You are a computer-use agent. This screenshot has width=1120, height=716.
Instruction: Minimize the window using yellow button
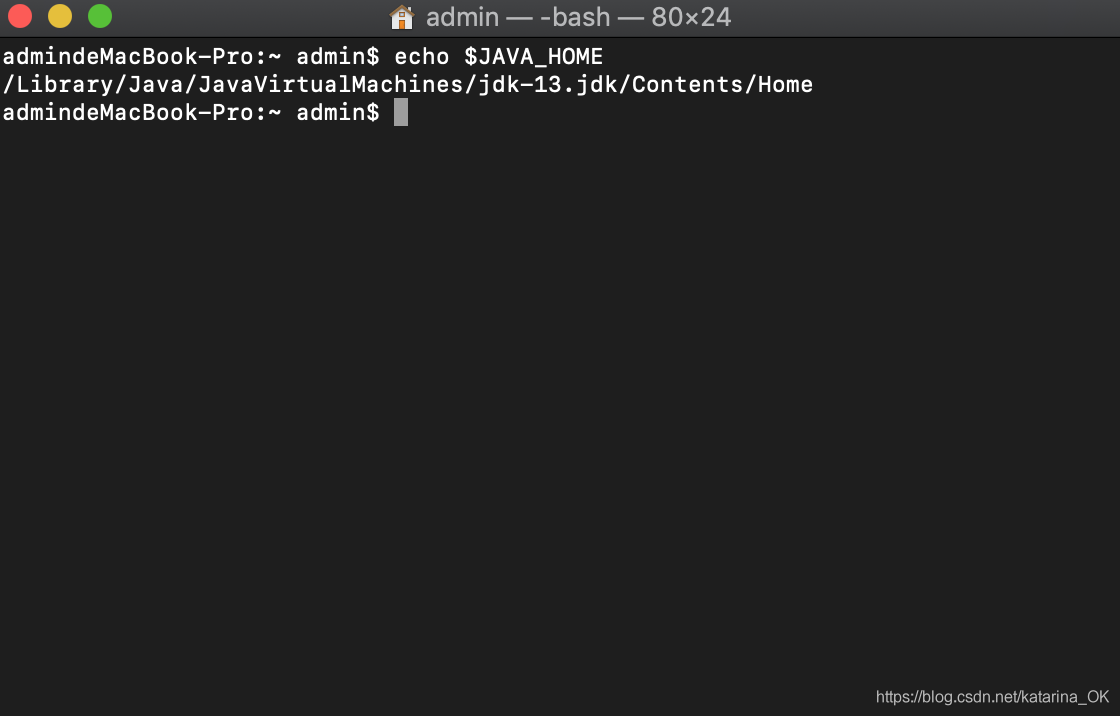[60, 16]
